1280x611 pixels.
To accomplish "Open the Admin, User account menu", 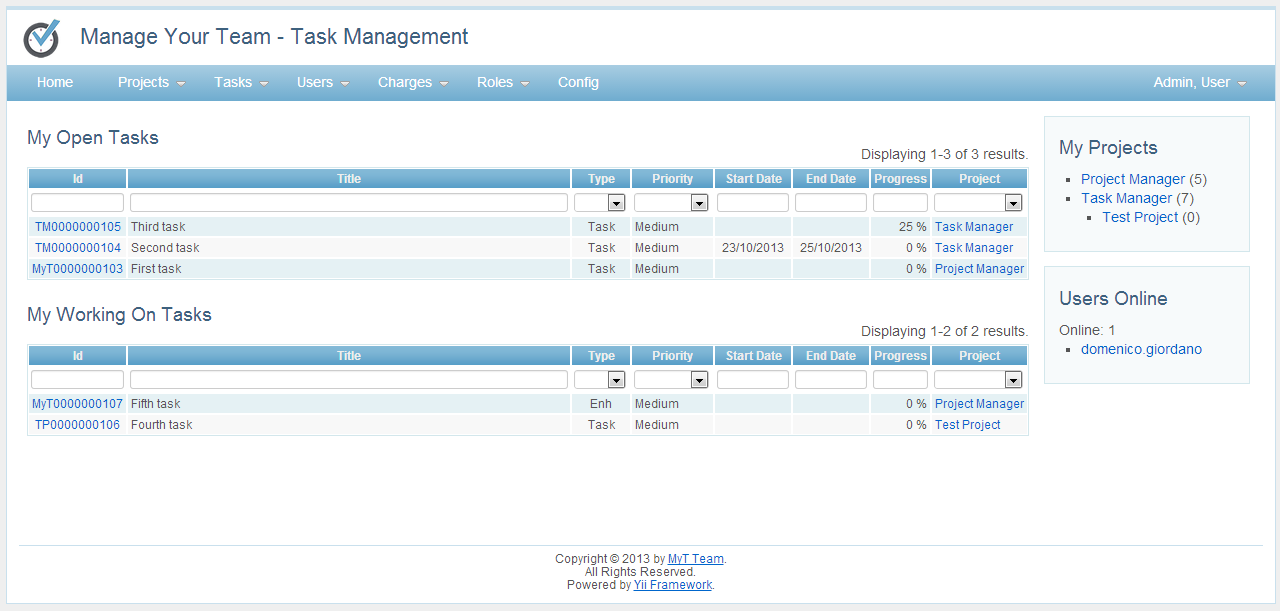I will pos(1192,82).
